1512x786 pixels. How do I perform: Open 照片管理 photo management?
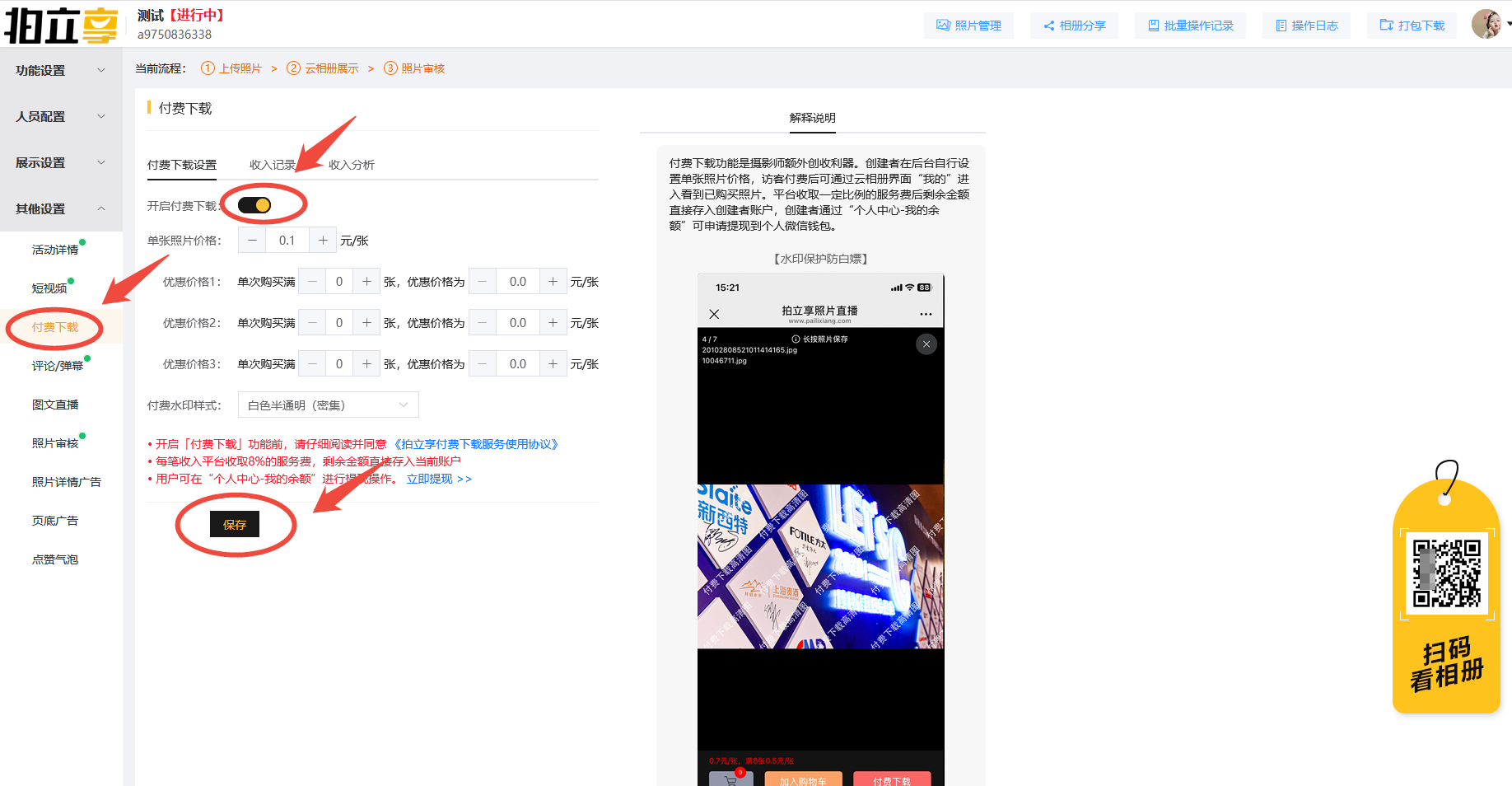(968, 26)
